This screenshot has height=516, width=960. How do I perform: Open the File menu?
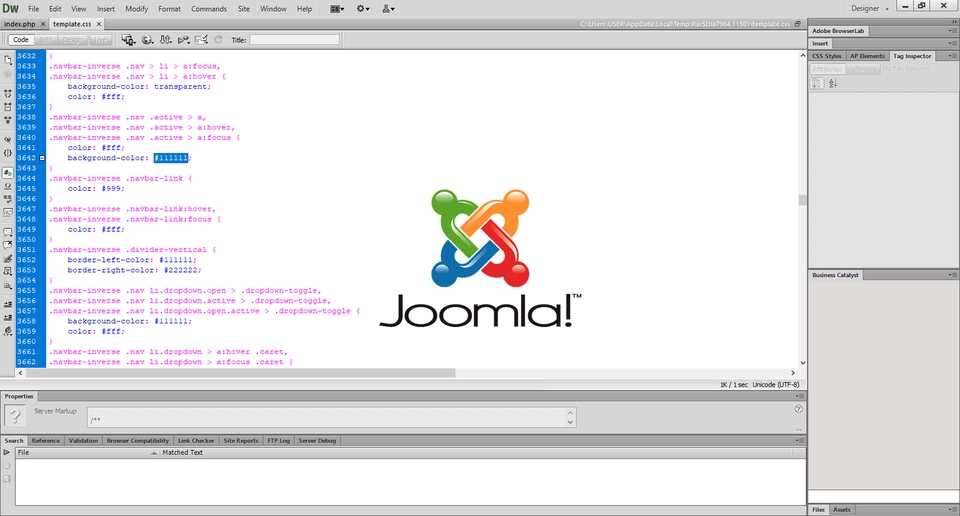pos(34,9)
